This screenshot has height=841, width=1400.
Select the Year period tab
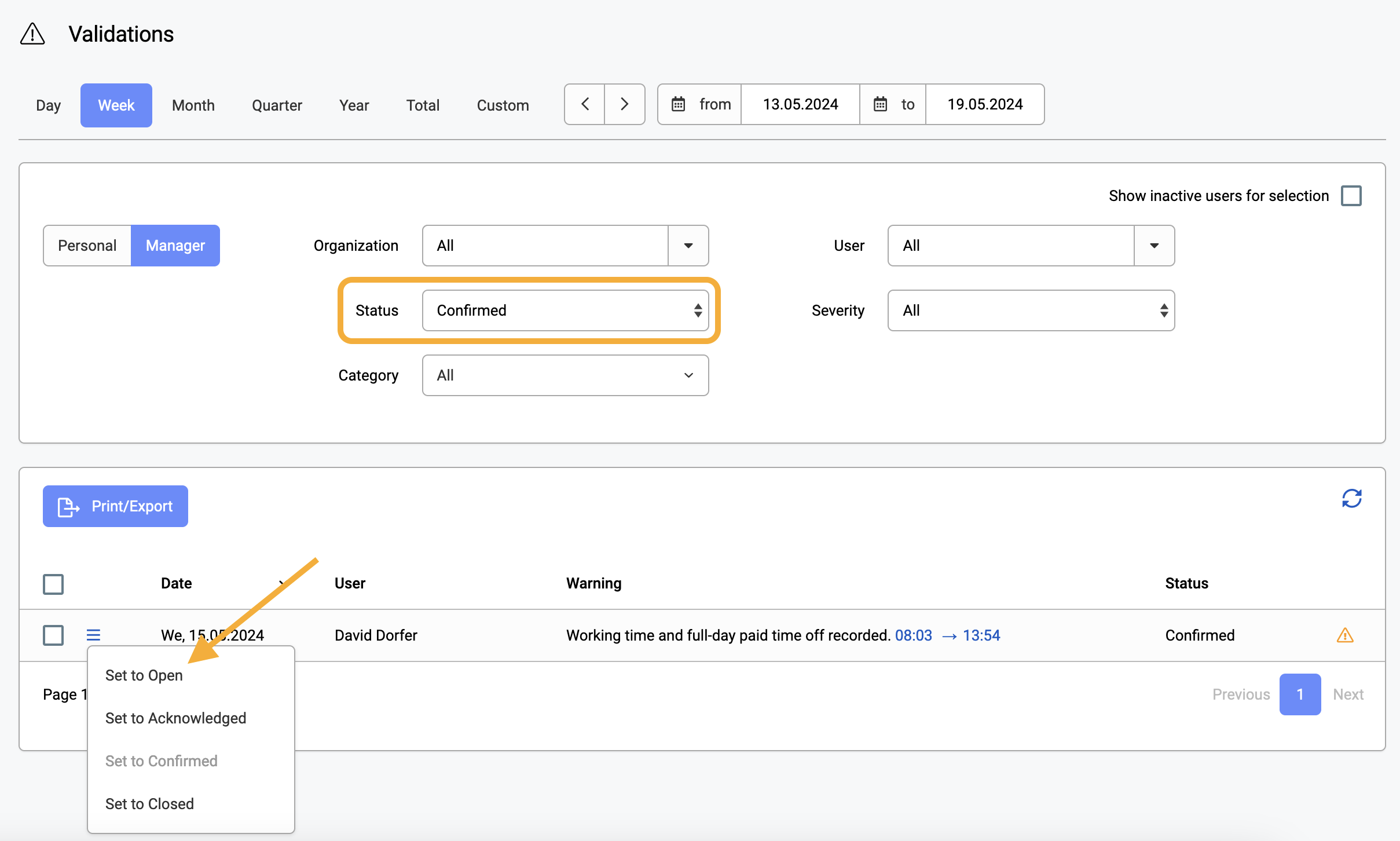pyautogui.click(x=354, y=105)
